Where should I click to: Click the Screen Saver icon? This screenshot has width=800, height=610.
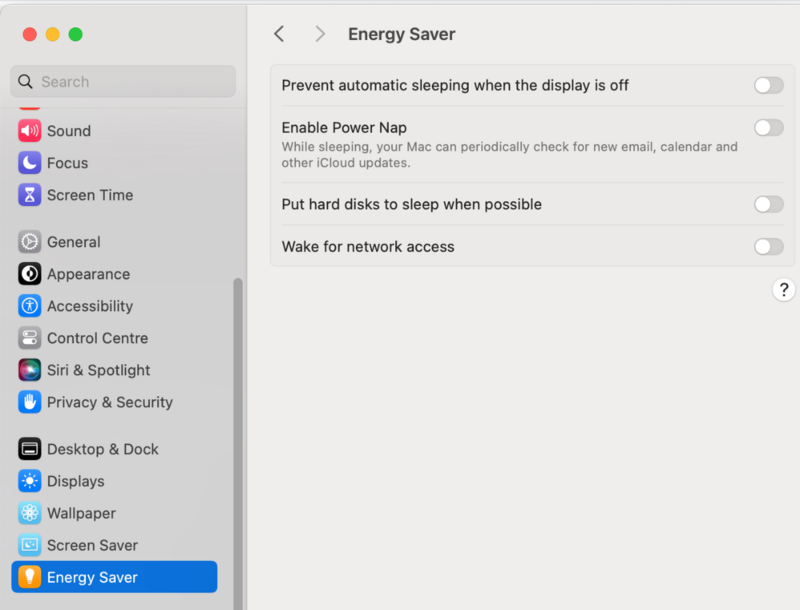[30, 545]
